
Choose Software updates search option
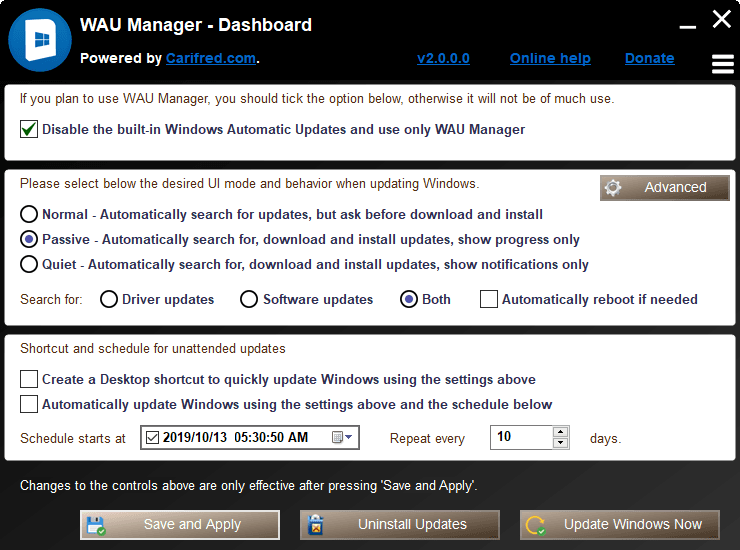[x=249, y=299]
